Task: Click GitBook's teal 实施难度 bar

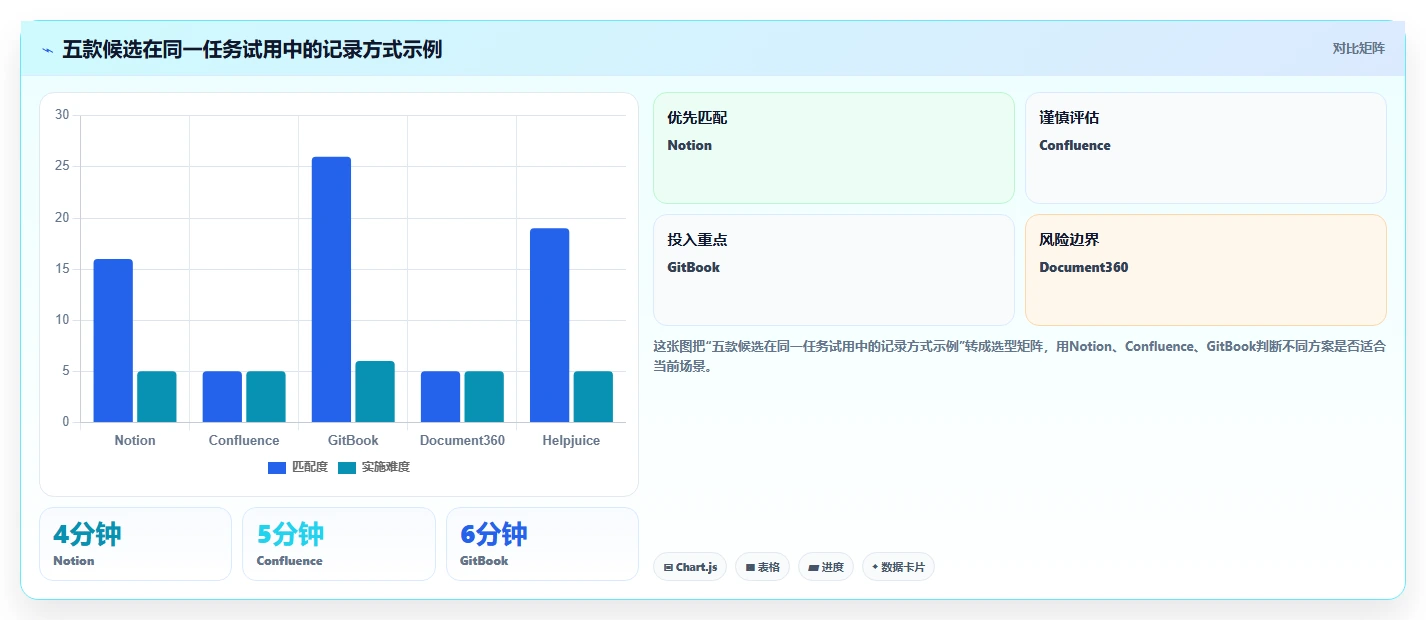Action: click(x=375, y=392)
